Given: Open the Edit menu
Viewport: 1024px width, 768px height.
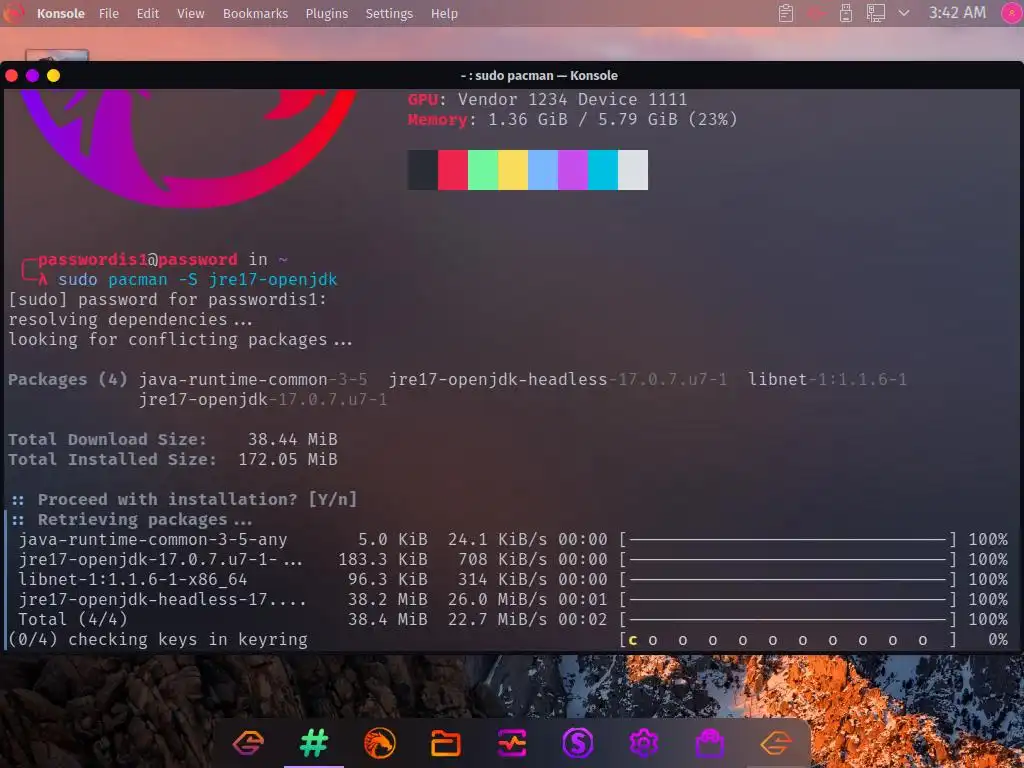Looking at the screenshot, I should [148, 13].
